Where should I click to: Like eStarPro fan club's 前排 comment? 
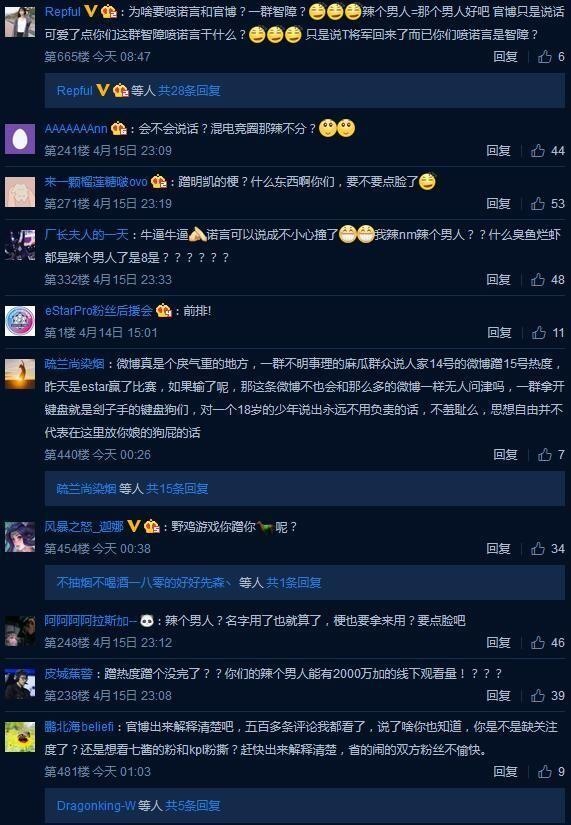coord(548,333)
